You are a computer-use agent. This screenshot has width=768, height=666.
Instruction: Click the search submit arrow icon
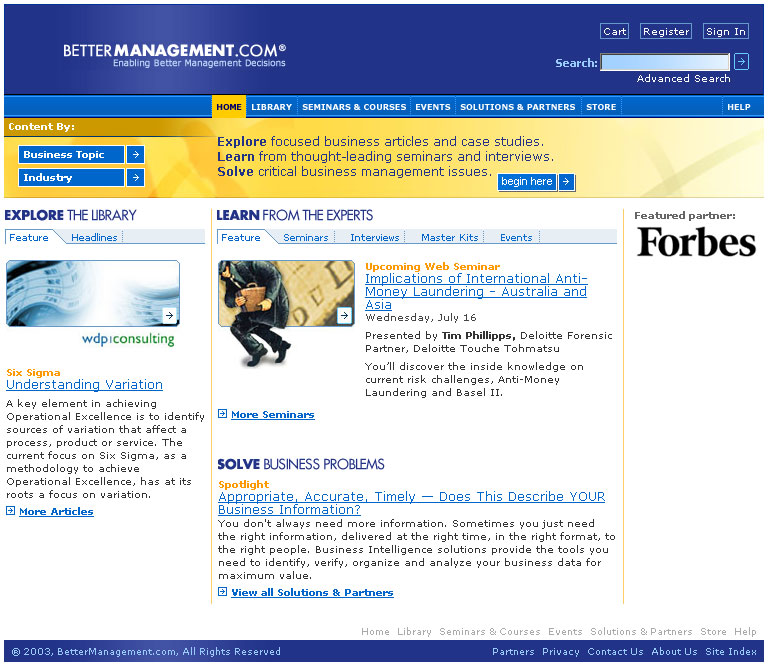click(742, 62)
